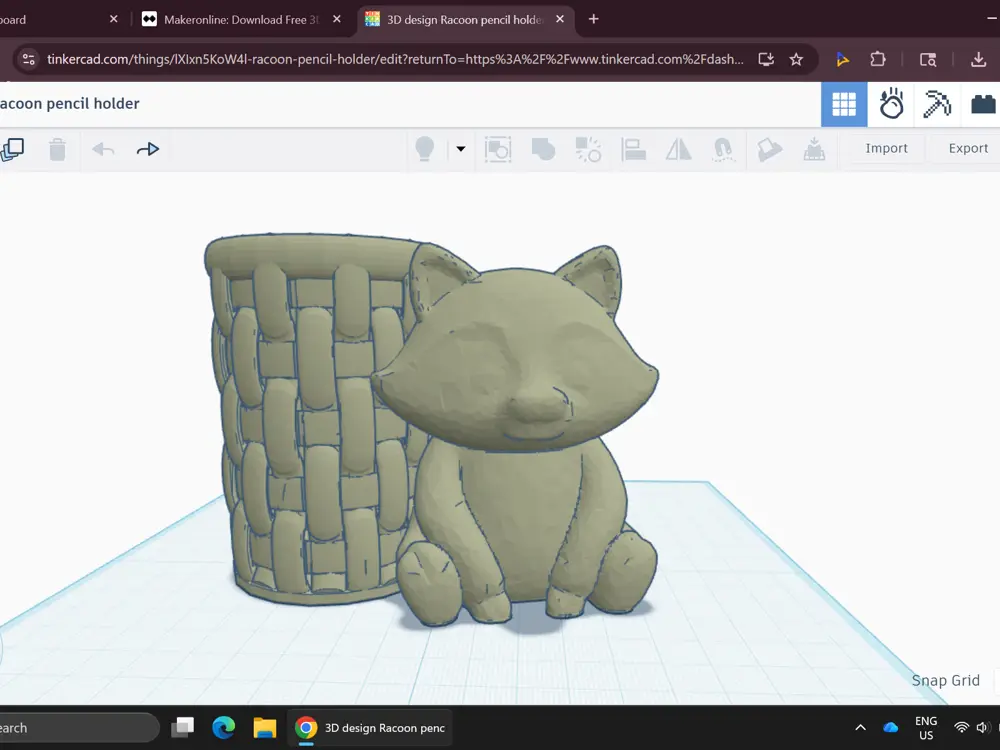The image size is (1000, 750).
Task: Click the orange arrow extension icon
Action: 842,59
